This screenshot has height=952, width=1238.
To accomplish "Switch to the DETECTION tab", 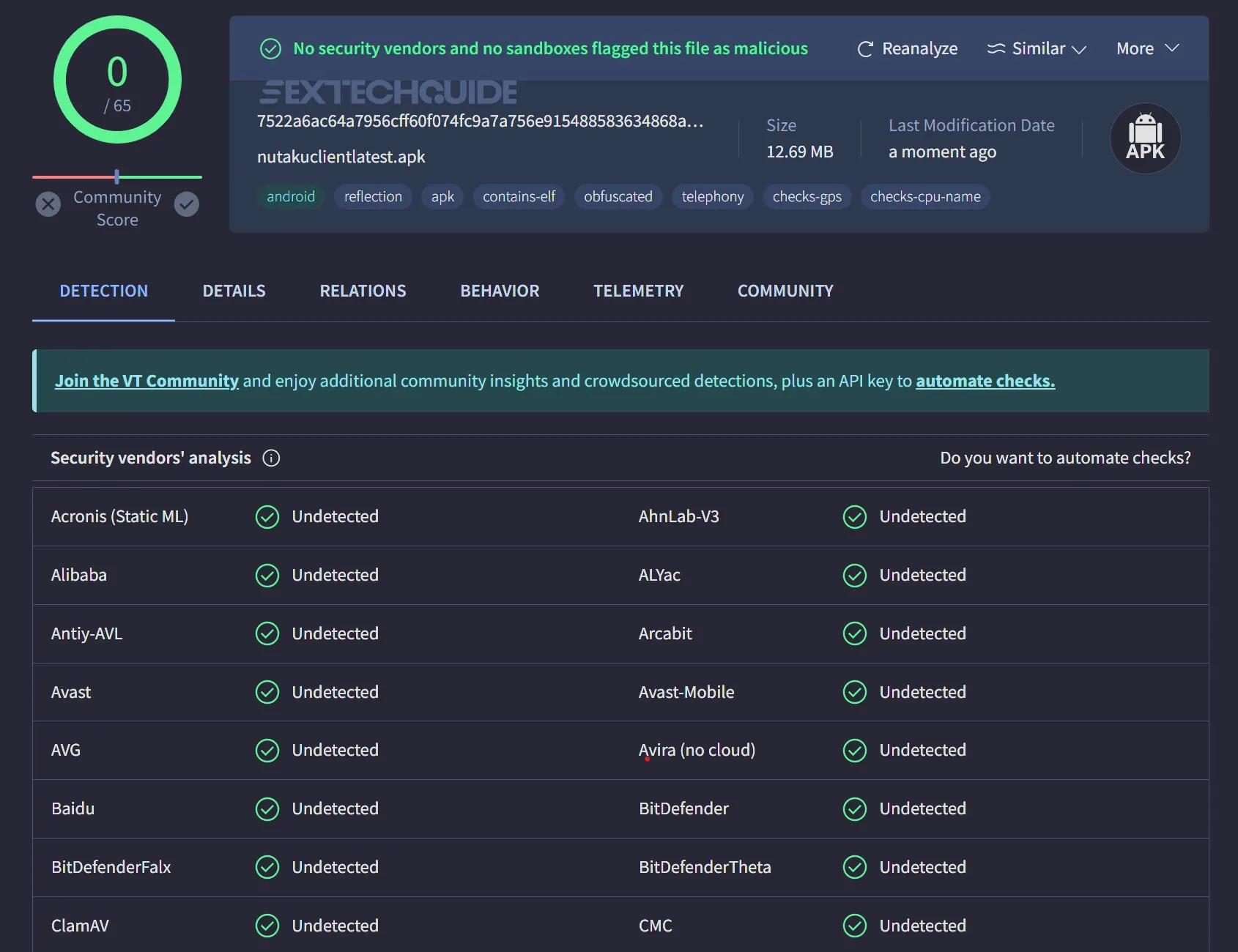I will [x=103, y=291].
